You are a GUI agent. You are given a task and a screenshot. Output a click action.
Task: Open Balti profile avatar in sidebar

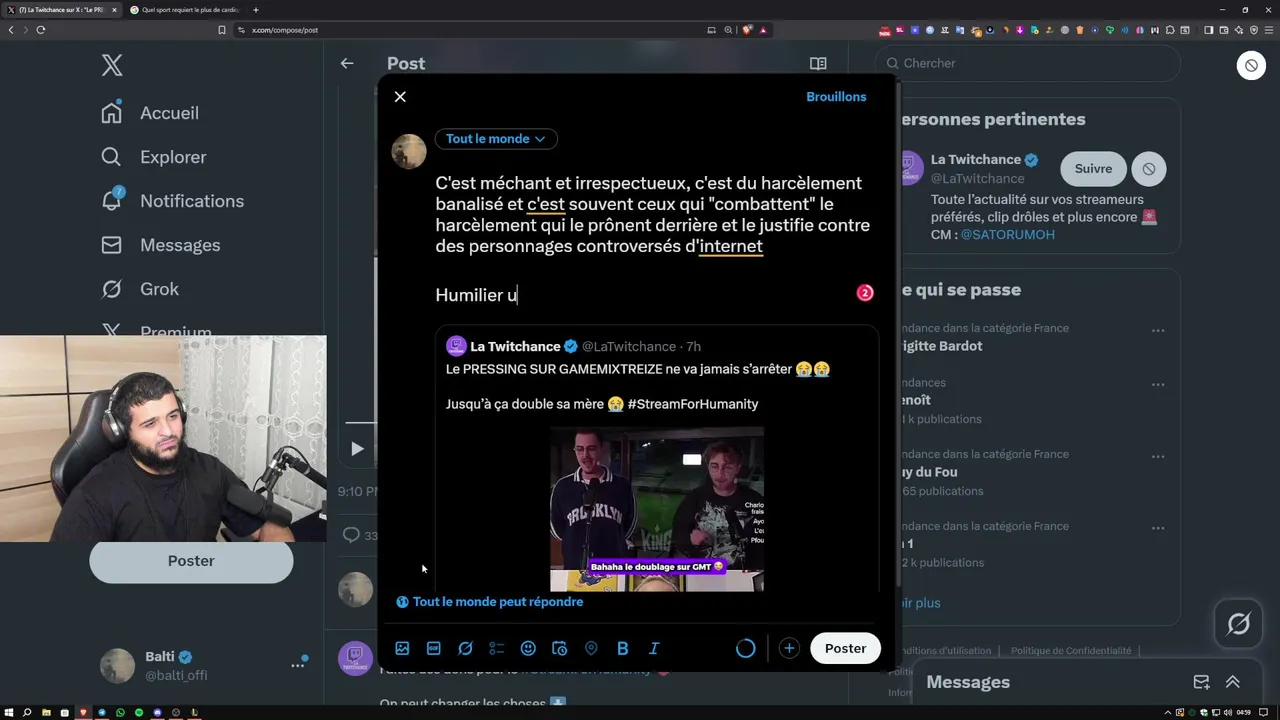(x=118, y=666)
